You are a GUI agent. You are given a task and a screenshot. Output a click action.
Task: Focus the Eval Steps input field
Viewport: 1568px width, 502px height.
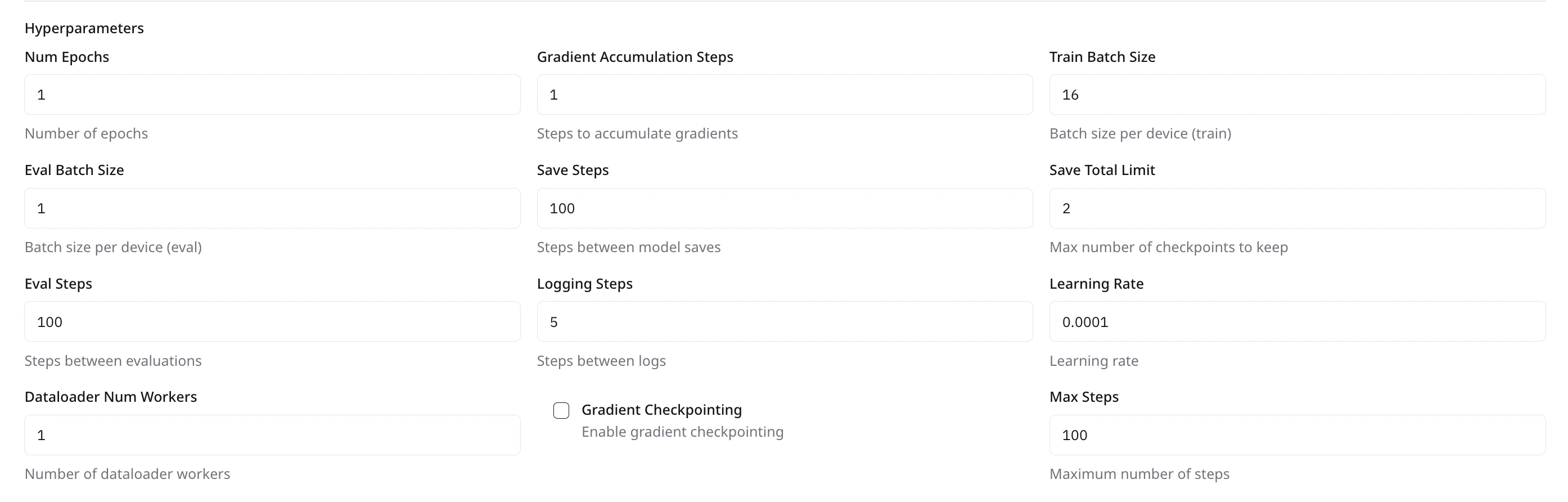[x=272, y=322]
